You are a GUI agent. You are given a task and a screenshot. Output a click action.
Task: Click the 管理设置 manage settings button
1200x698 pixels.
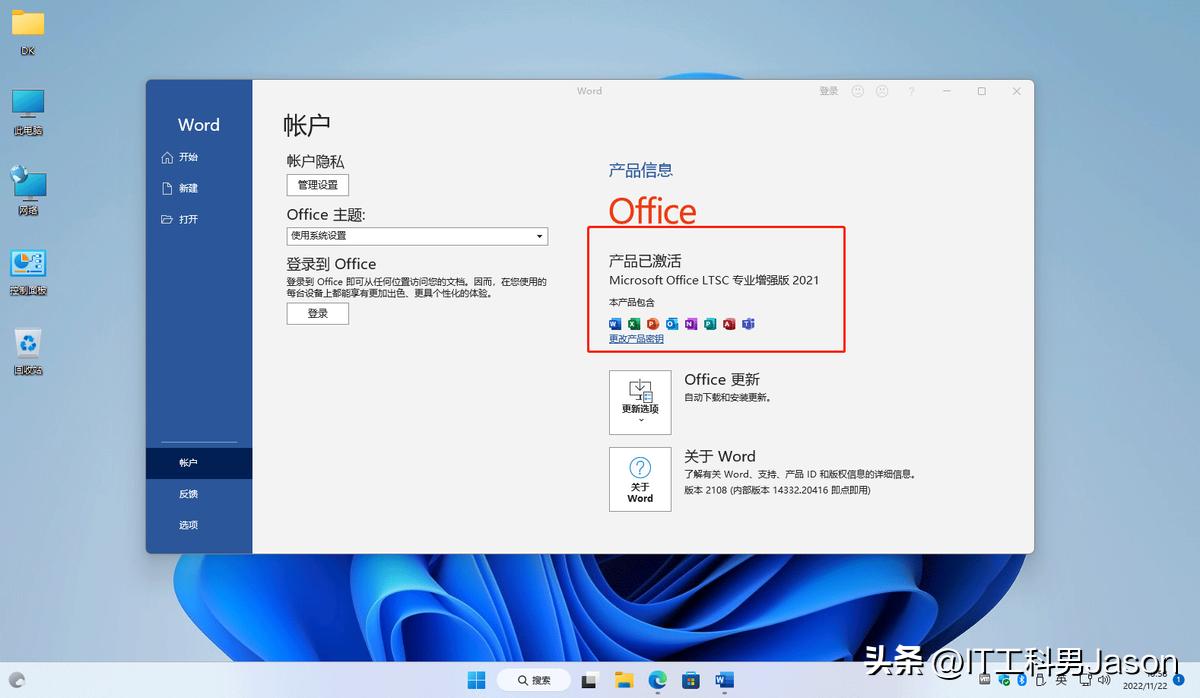[x=318, y=185]
